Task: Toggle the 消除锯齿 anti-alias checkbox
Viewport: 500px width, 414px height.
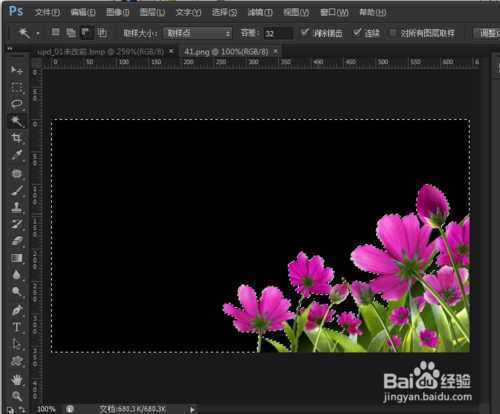Action: (304, 32)
